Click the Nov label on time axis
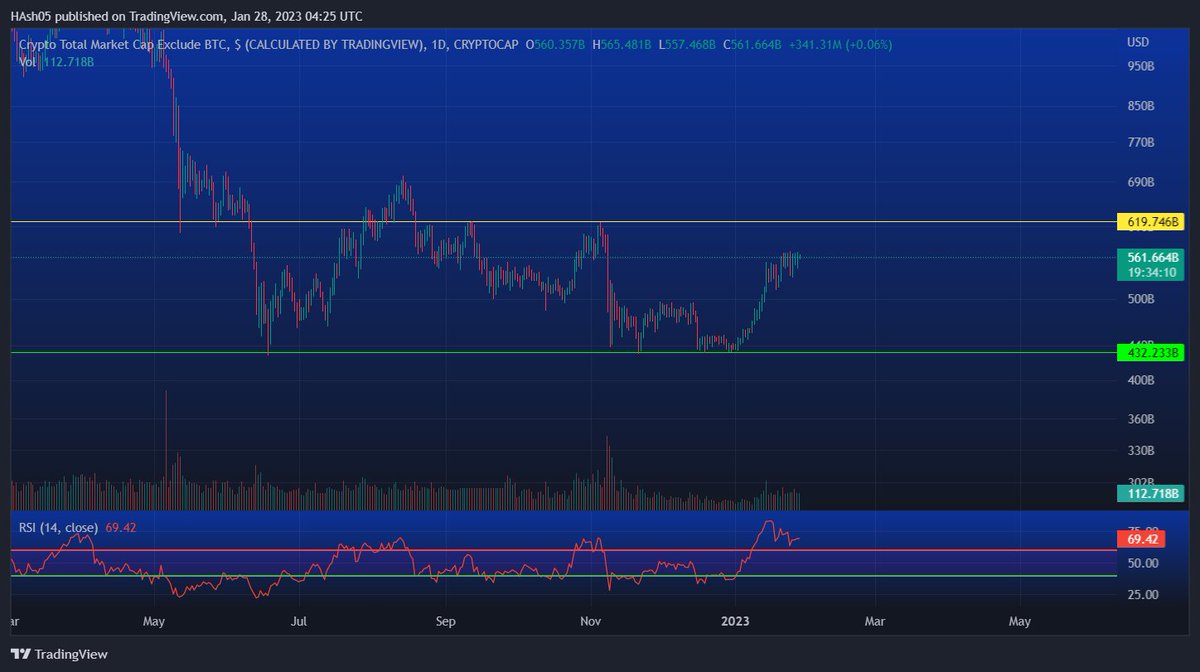The height and width of the screenshot is (672, 1200). coord(590,621)
